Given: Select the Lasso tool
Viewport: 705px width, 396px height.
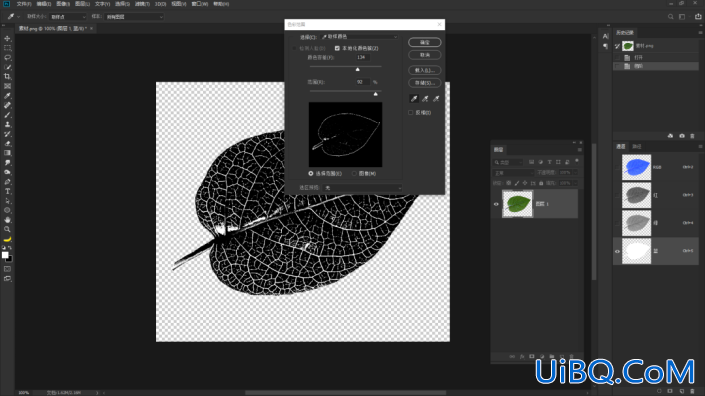Looking at the screenshot, I should pyautogui.click(x=7, y=58).
